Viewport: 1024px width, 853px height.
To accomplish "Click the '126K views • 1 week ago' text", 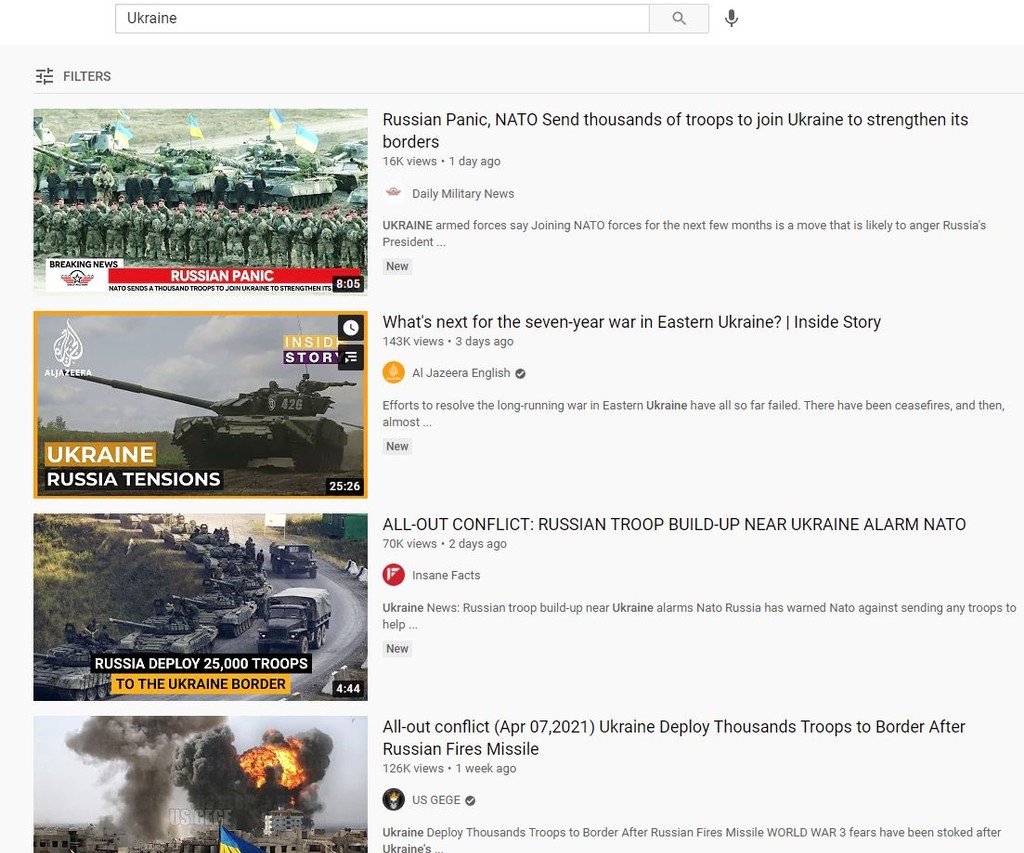I will [x=449, y=769].
